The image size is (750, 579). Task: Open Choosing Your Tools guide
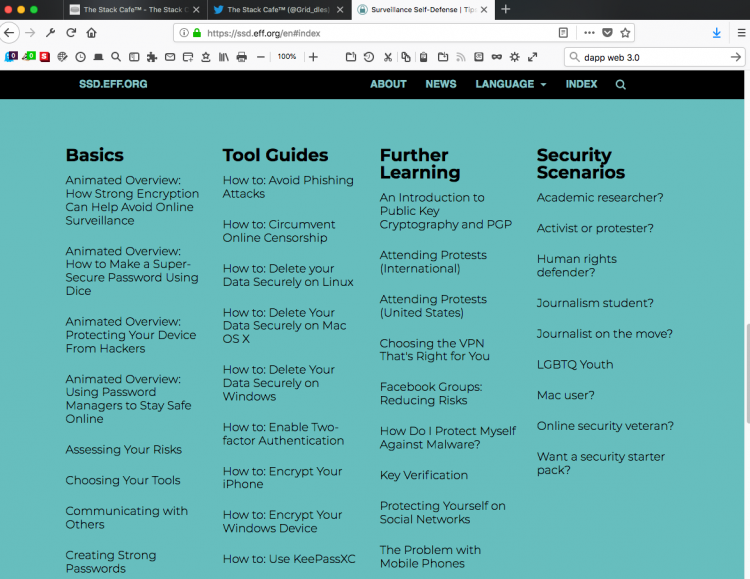pyautogui.click(x=123, y=480)
